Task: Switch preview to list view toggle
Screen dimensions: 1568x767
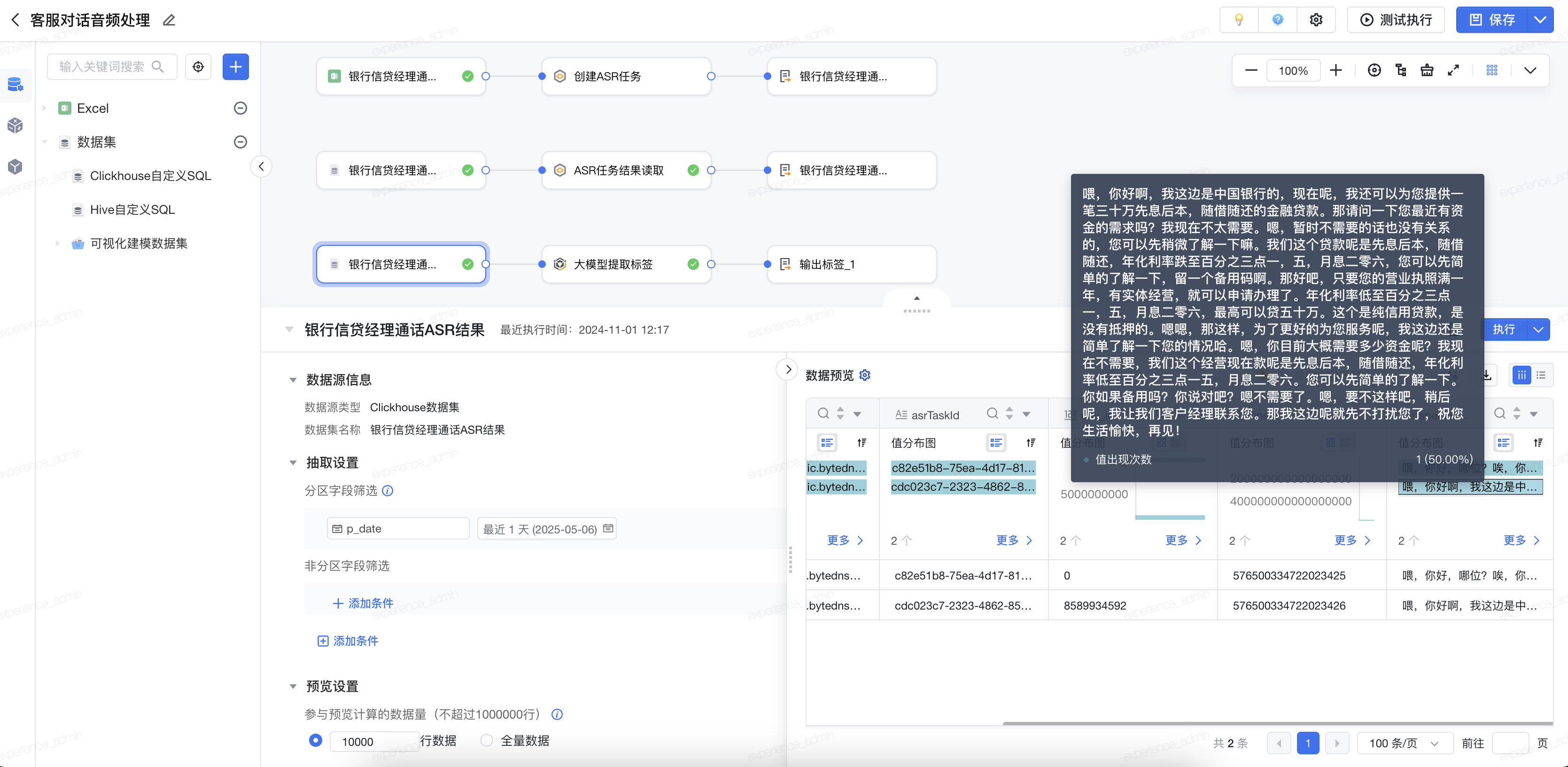Action: [1541, 376]
